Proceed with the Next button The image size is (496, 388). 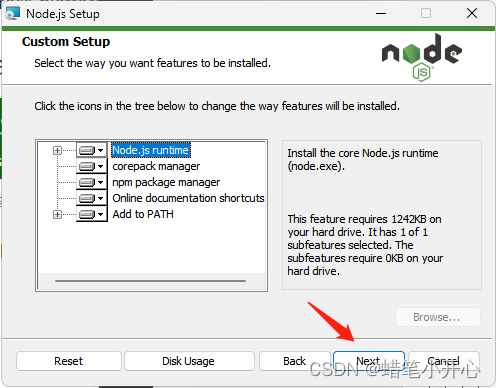click(x=369, y=361)
